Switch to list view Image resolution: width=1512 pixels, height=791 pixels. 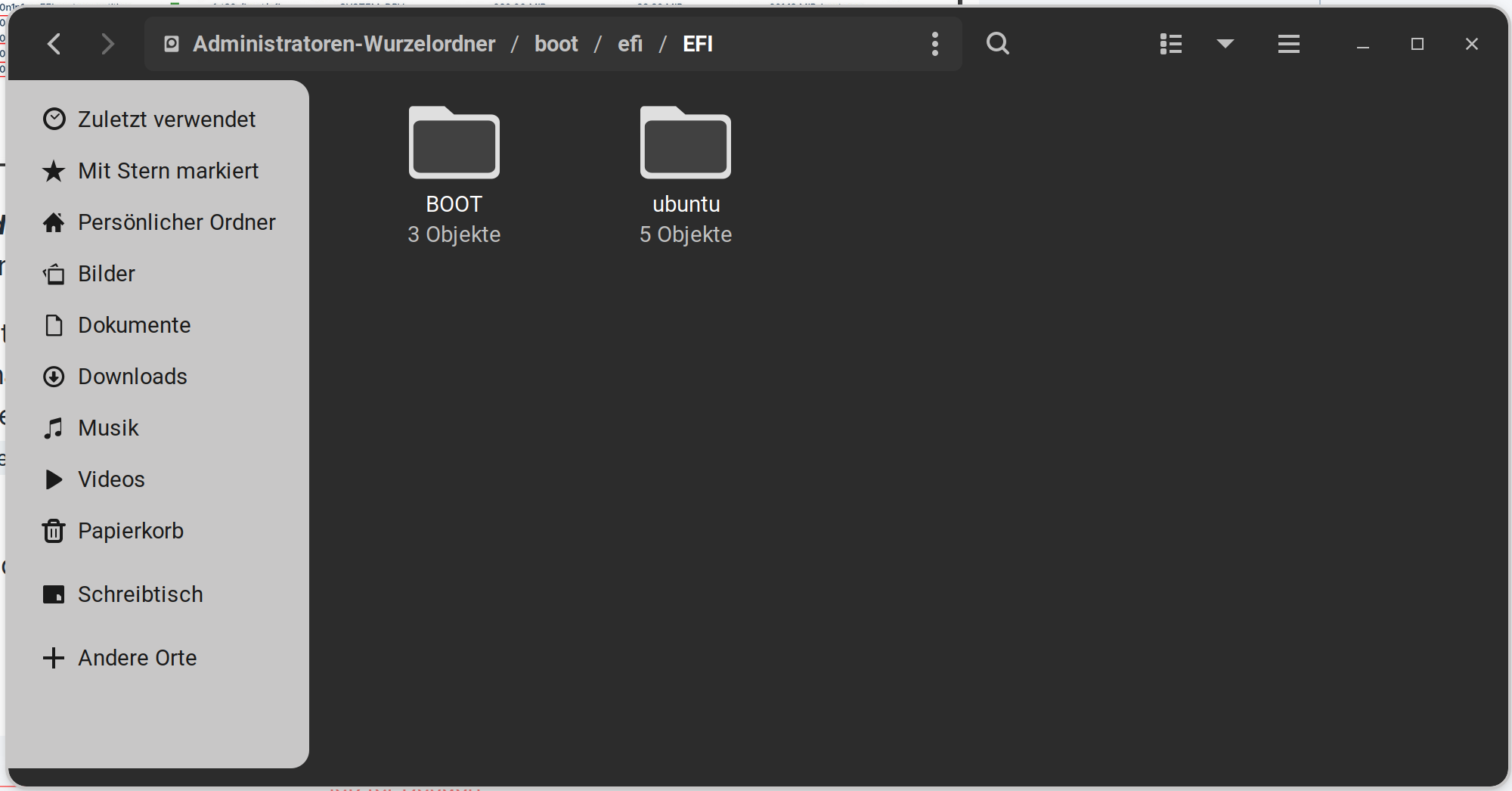(x=1171, y=44)
